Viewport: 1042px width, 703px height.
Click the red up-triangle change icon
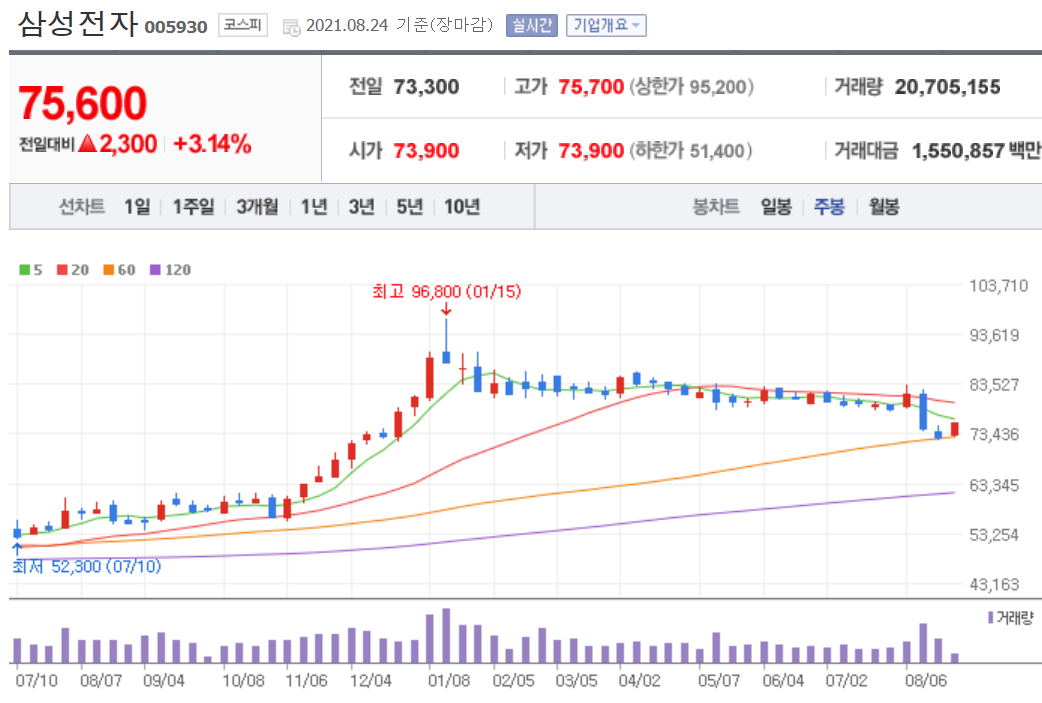click(88, 143)
